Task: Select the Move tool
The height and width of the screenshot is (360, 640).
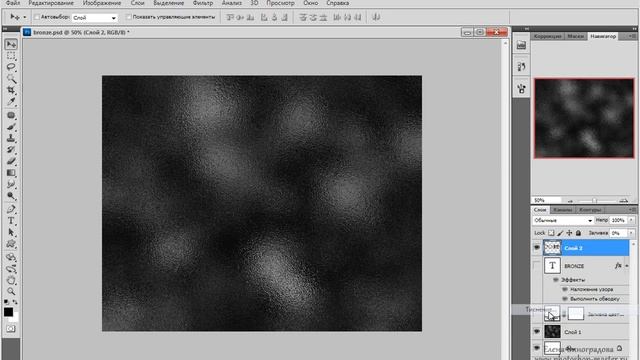Action: tap(11, 44)
